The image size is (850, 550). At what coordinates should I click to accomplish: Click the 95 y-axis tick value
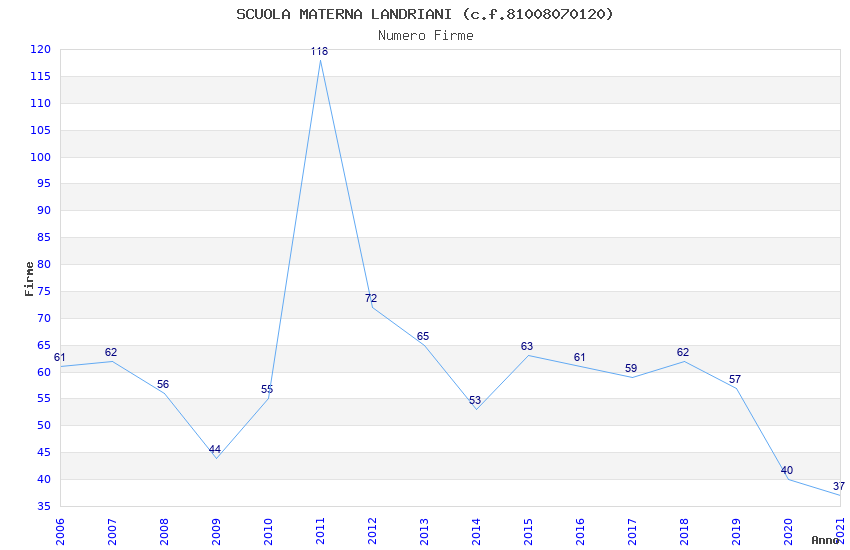[x=44, y=184]
